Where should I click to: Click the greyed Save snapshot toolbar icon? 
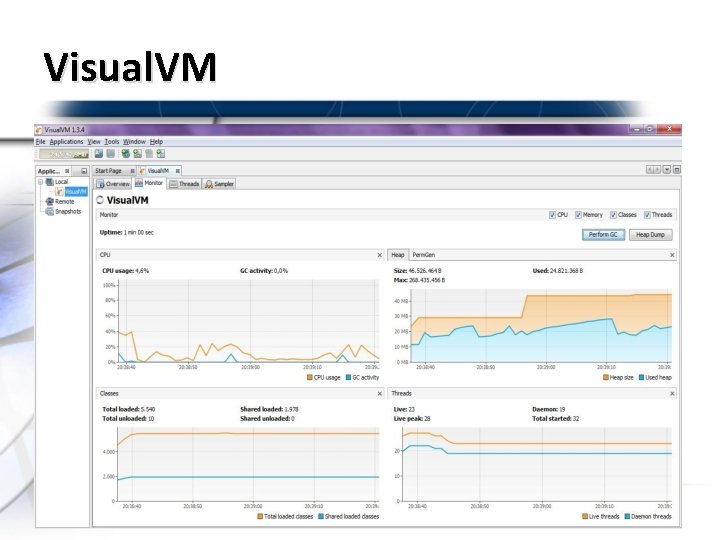point(111,154)
